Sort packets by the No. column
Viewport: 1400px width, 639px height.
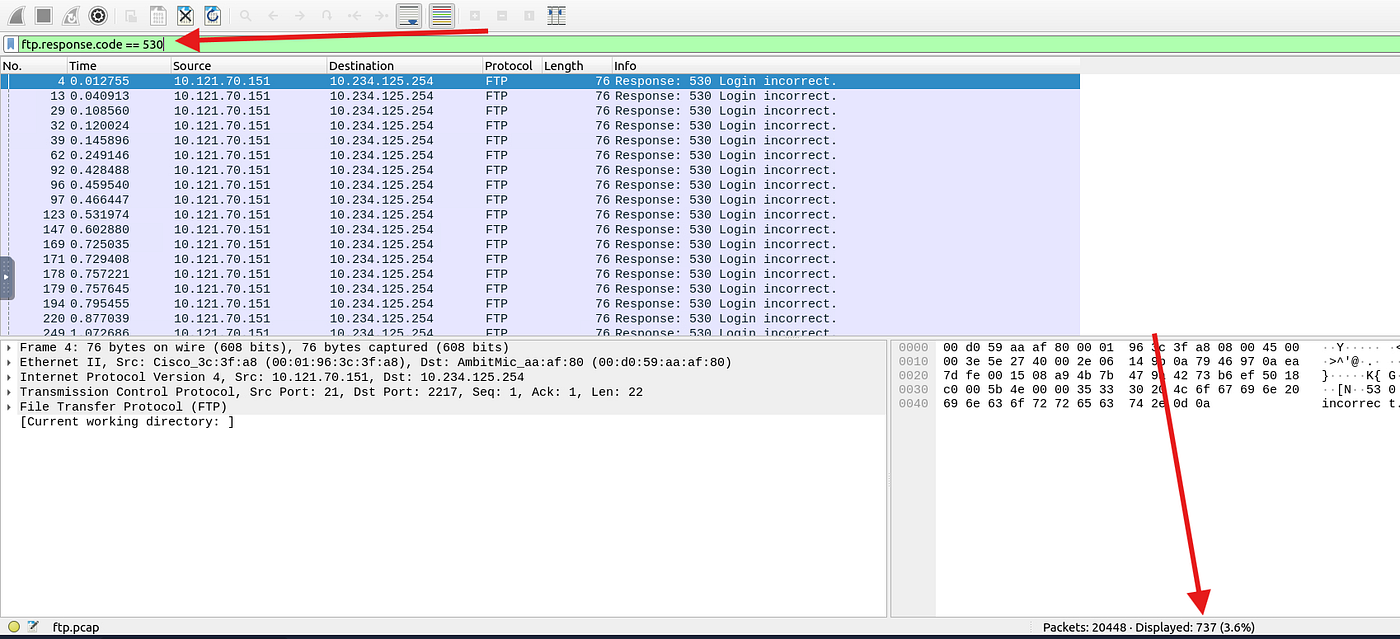click(34, 66)
